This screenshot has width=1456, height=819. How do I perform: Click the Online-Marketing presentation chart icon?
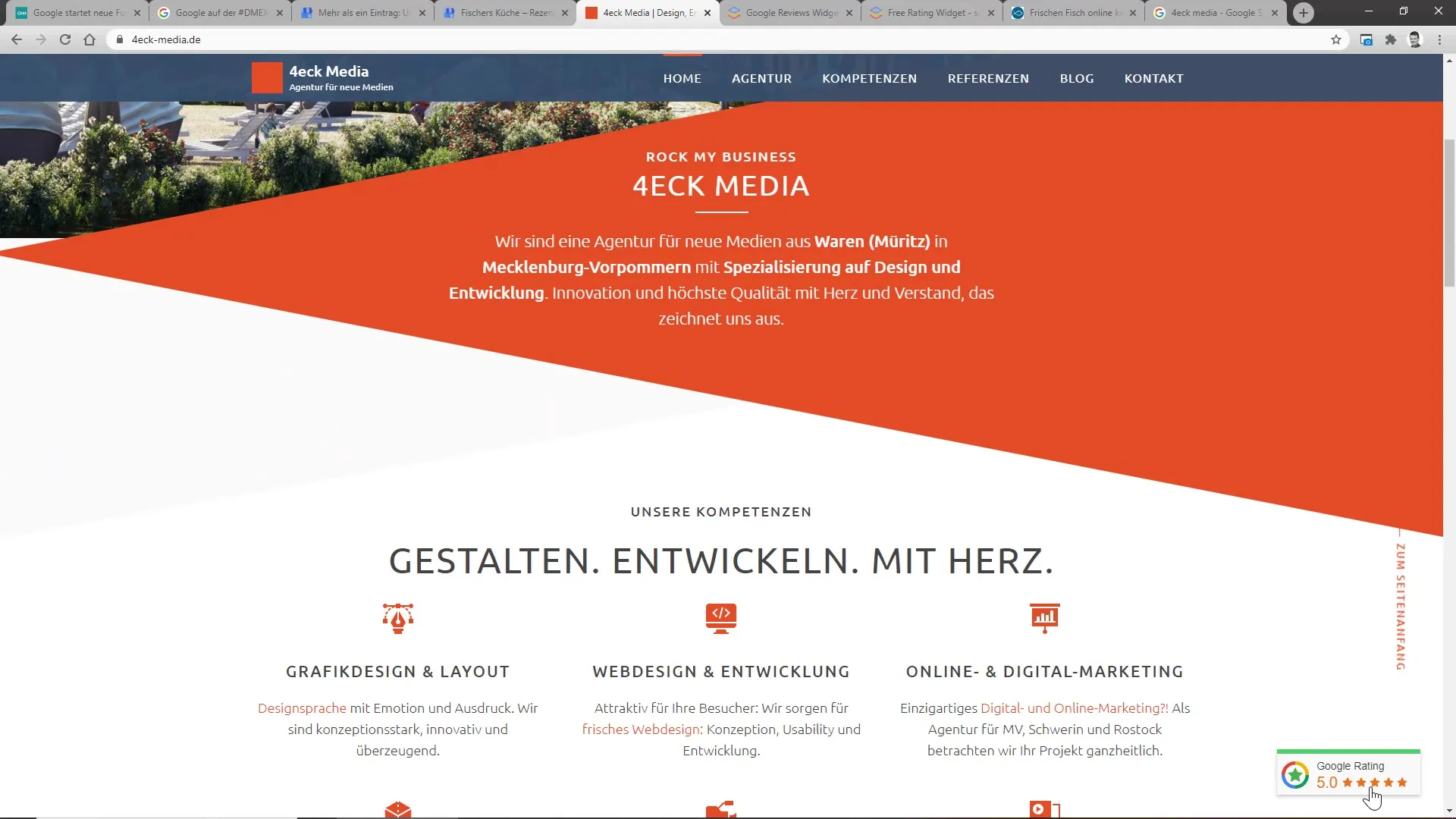point(1045,618)
